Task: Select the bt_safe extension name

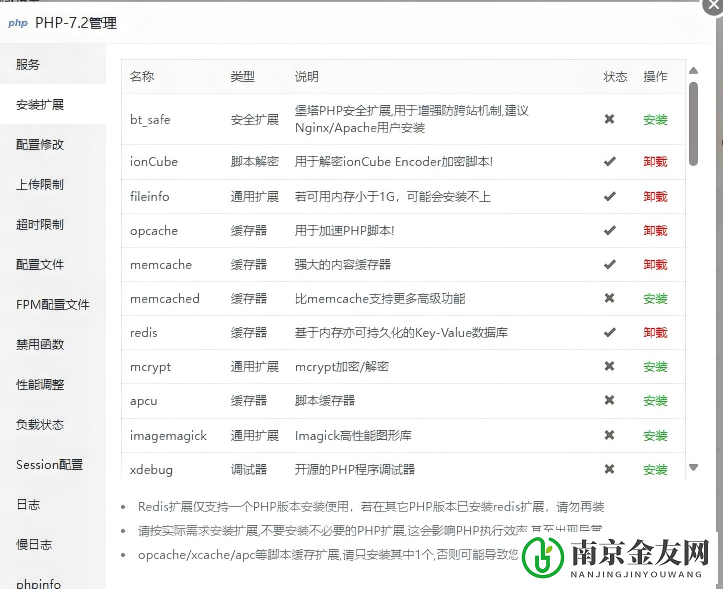Action: (150, 120)
